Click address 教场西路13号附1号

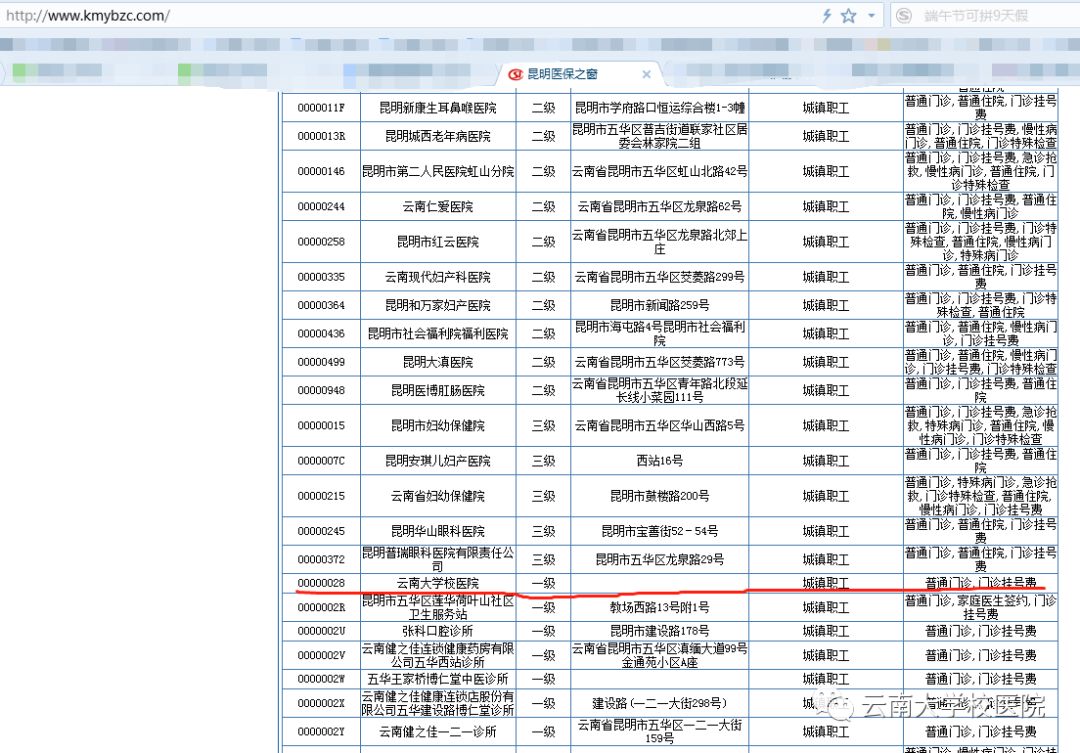(660, 607)
